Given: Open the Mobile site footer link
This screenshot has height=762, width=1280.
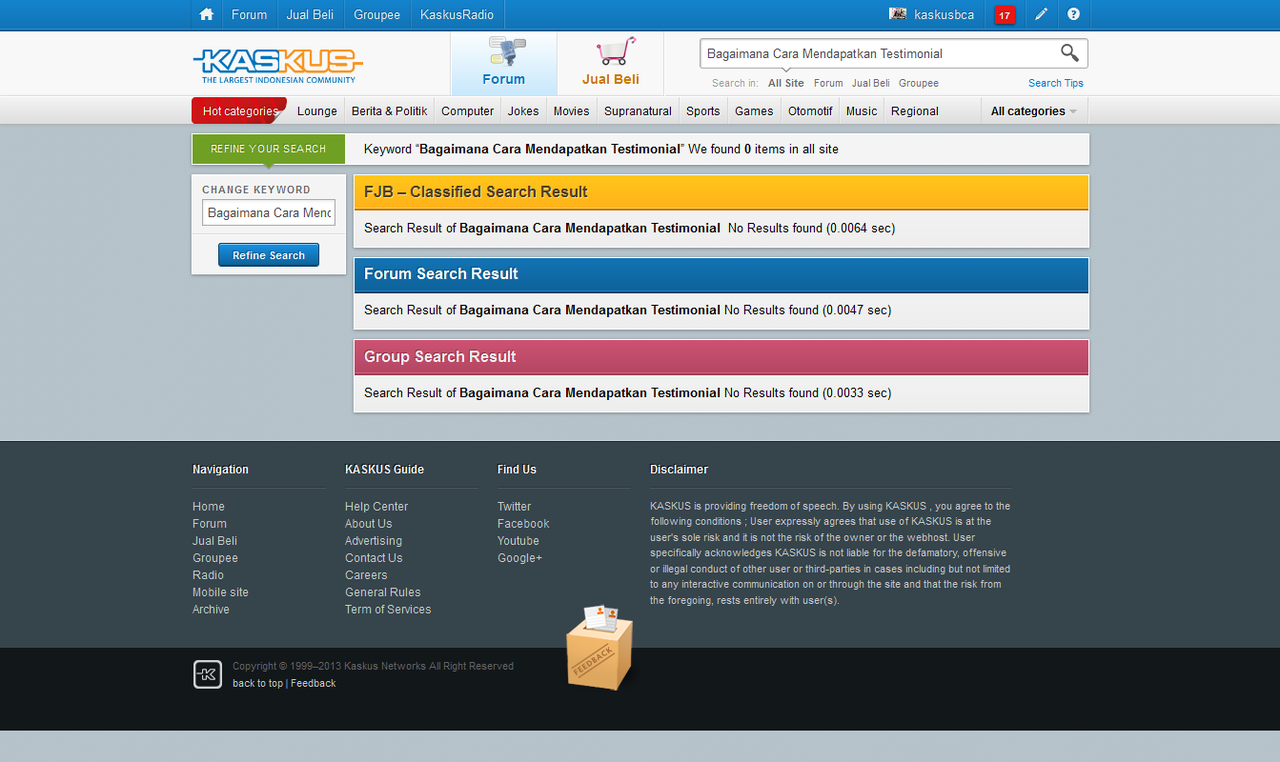Looking at the screenshot, I should point(221,592).
